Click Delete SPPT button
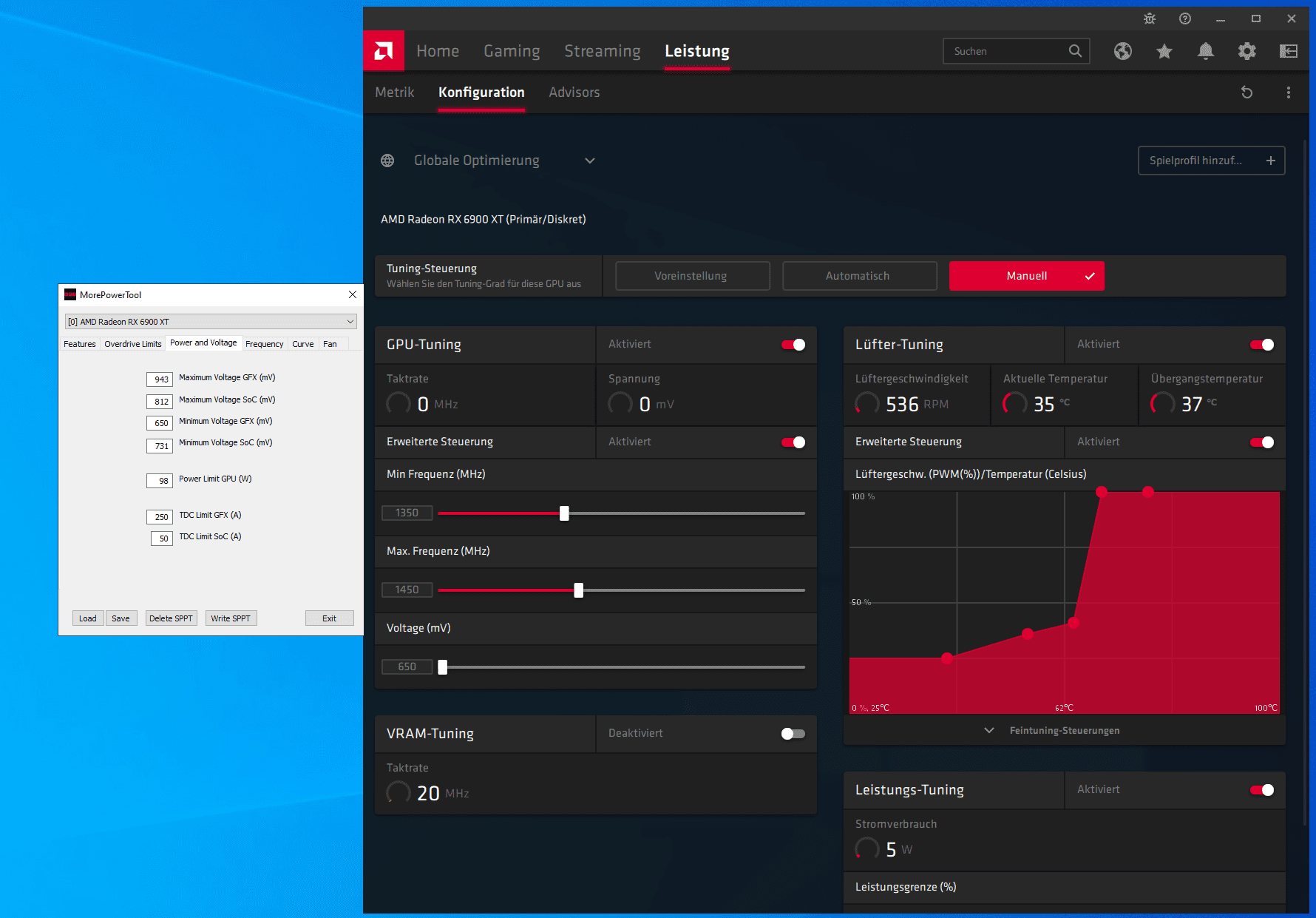This screenshot has width=1316, height=918. [171, 618]
